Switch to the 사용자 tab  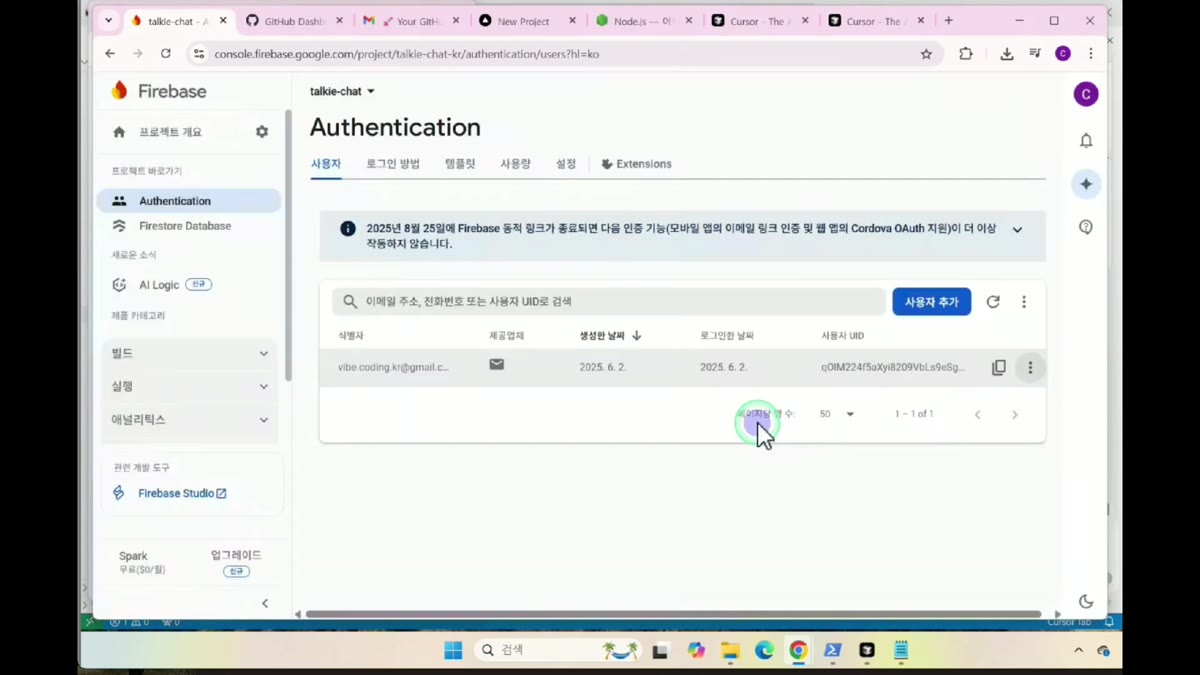326,164
